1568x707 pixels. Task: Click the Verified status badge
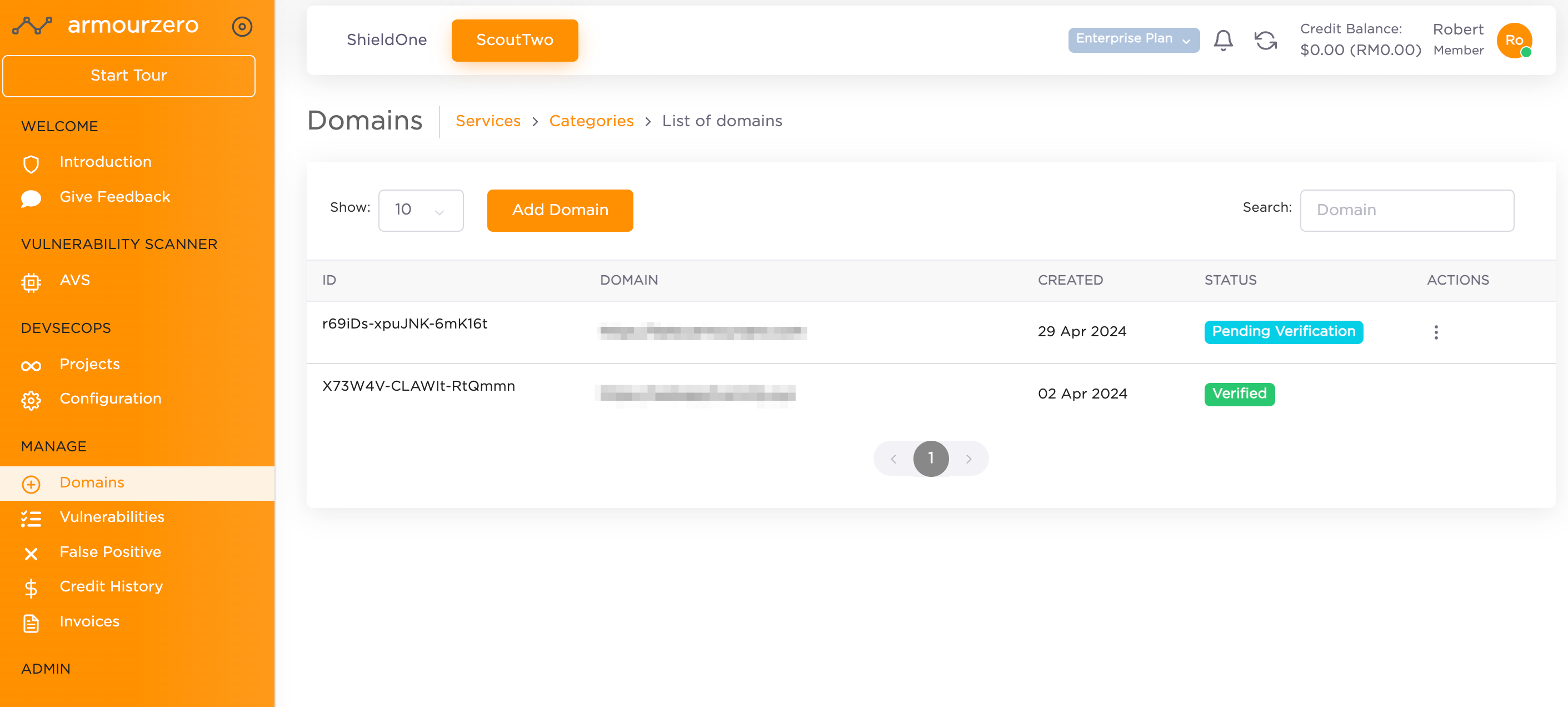(1239, 394)
